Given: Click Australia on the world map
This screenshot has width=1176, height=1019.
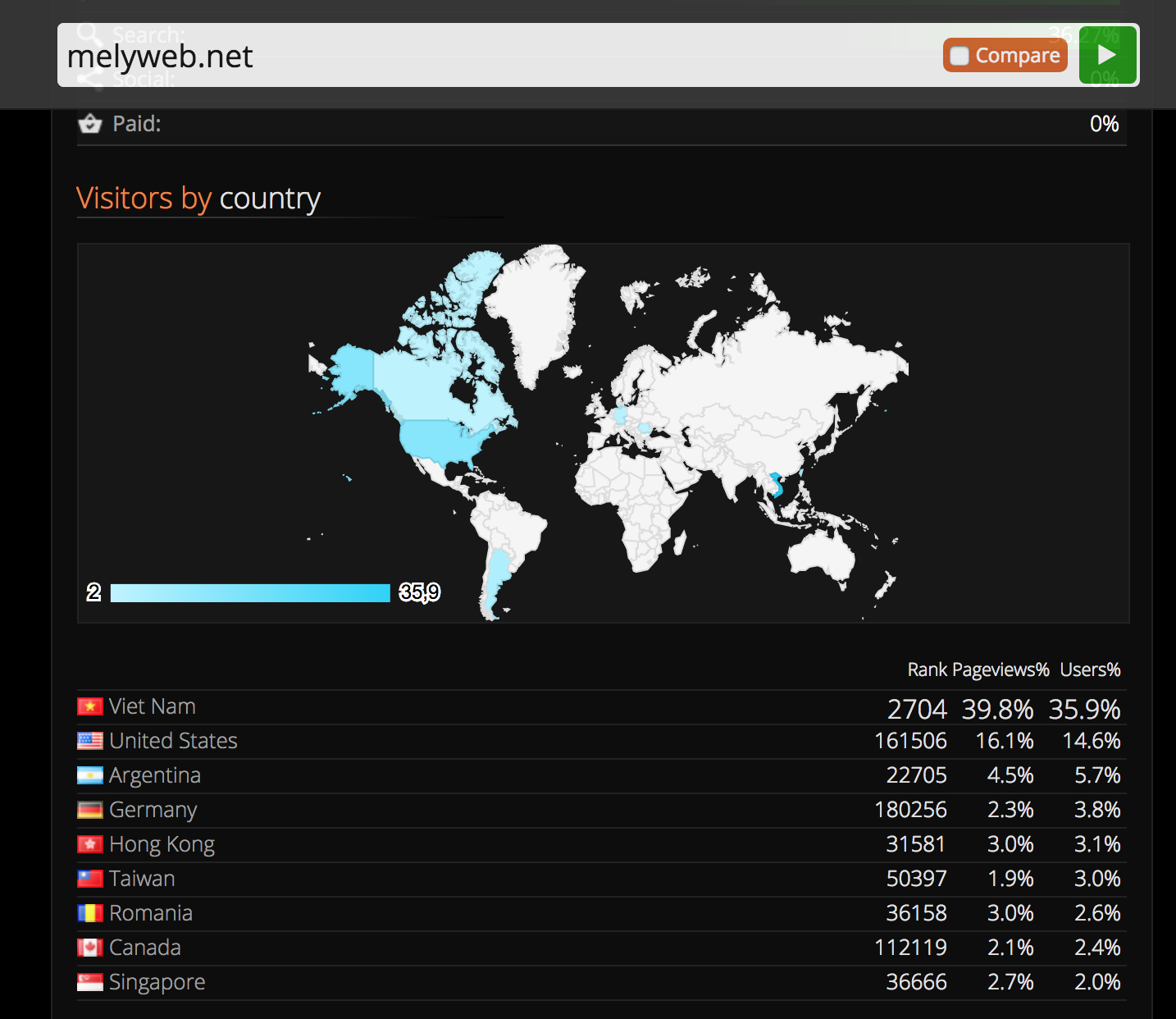Looking at the screenshot, I should 820,554.
